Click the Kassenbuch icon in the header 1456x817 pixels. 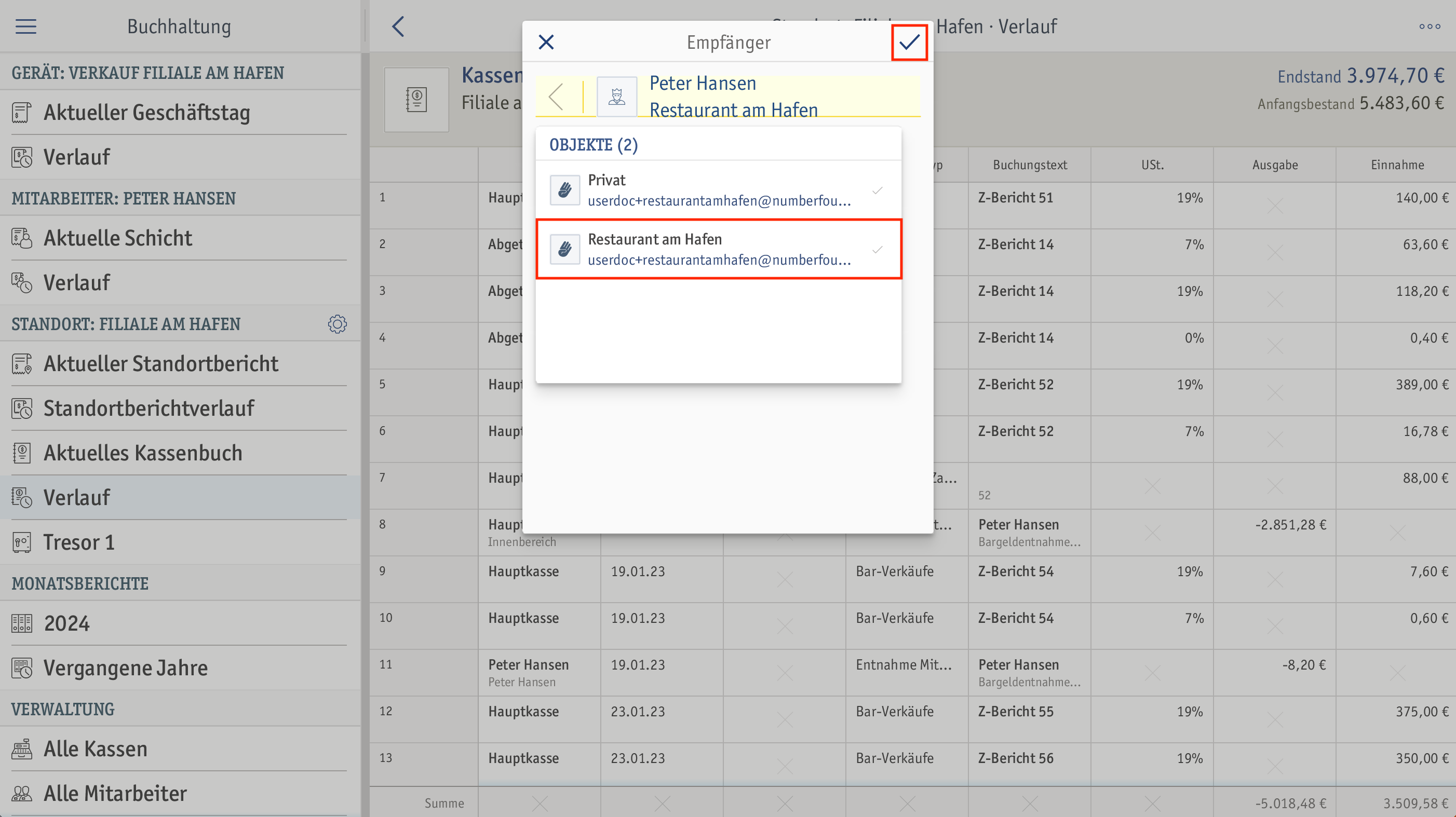click(416, 100)
